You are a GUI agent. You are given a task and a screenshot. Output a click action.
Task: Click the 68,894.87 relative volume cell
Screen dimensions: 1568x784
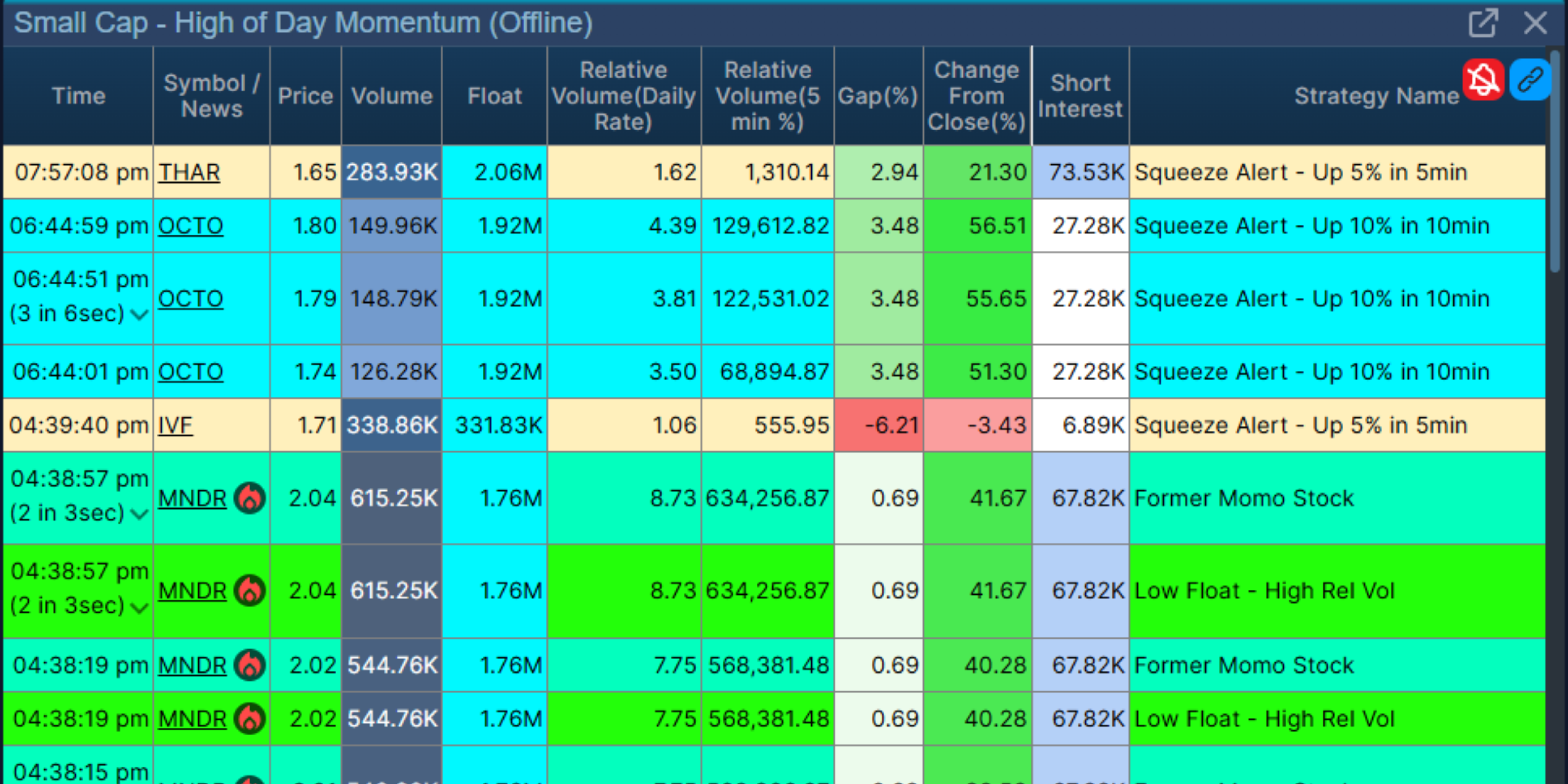tap(768, 372)
